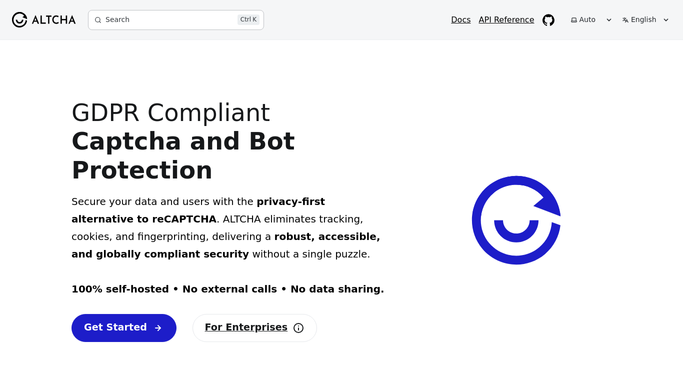The image size is (683, 384).
Task: Click the Get Started button
Action: 124,328
